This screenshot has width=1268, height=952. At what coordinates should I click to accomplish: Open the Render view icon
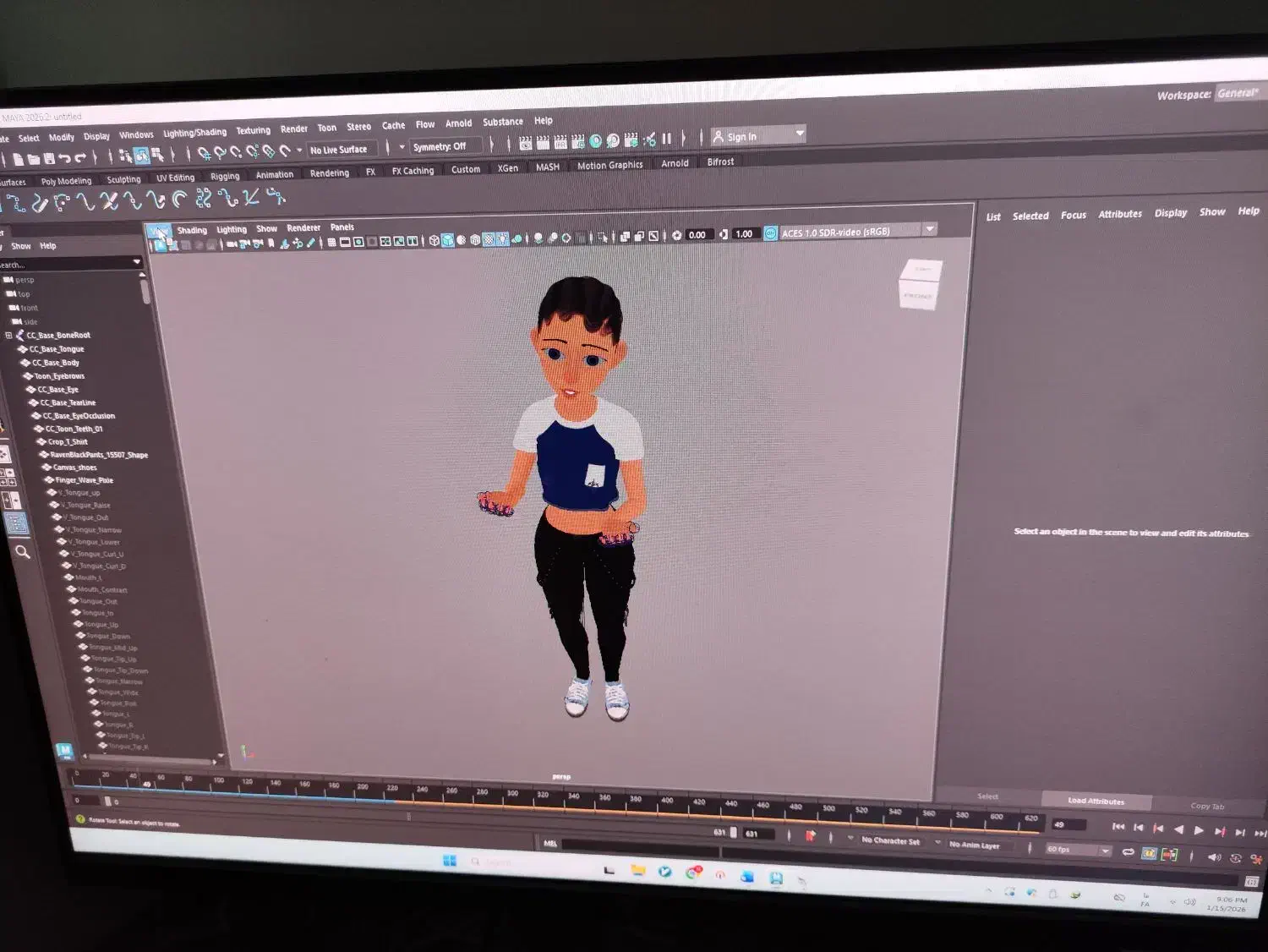coord(526,139)
